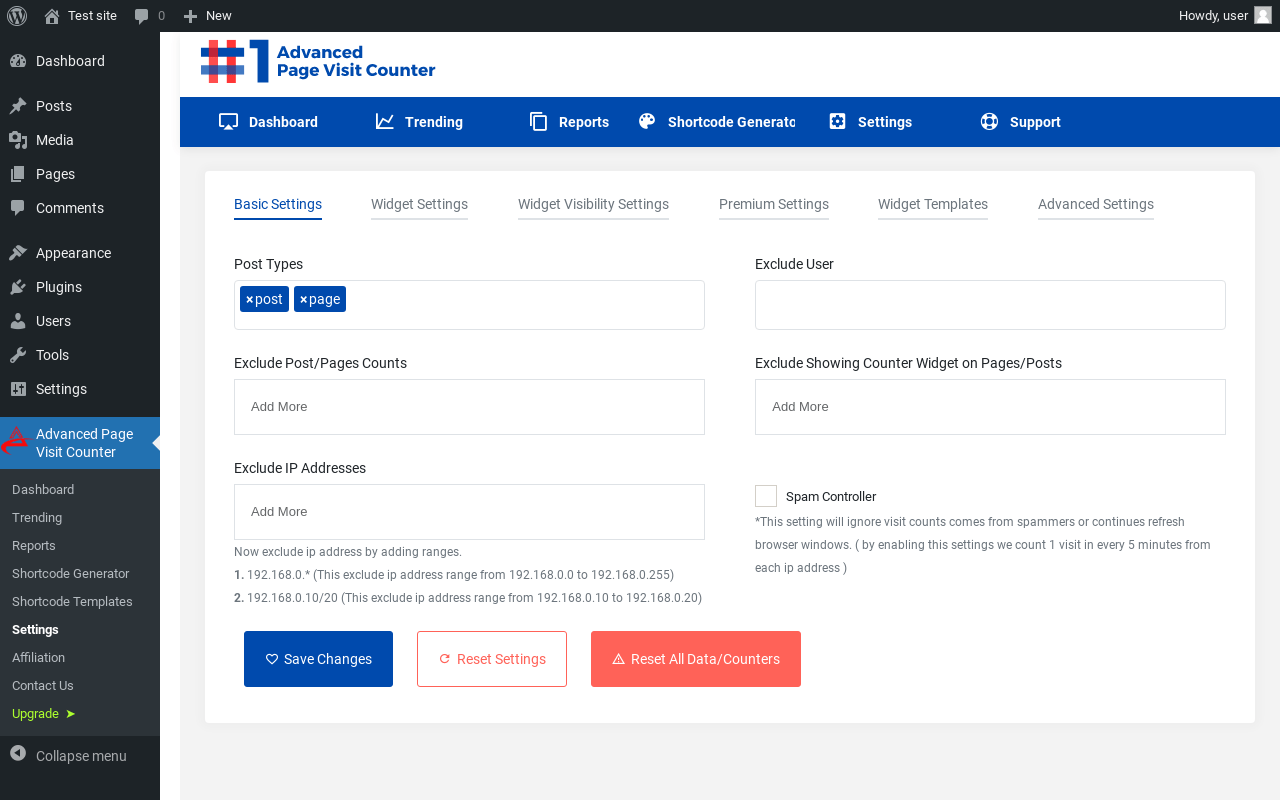Click the Appearance paintbrush icon
1280x800 pixels.
(x=18, y=253)
